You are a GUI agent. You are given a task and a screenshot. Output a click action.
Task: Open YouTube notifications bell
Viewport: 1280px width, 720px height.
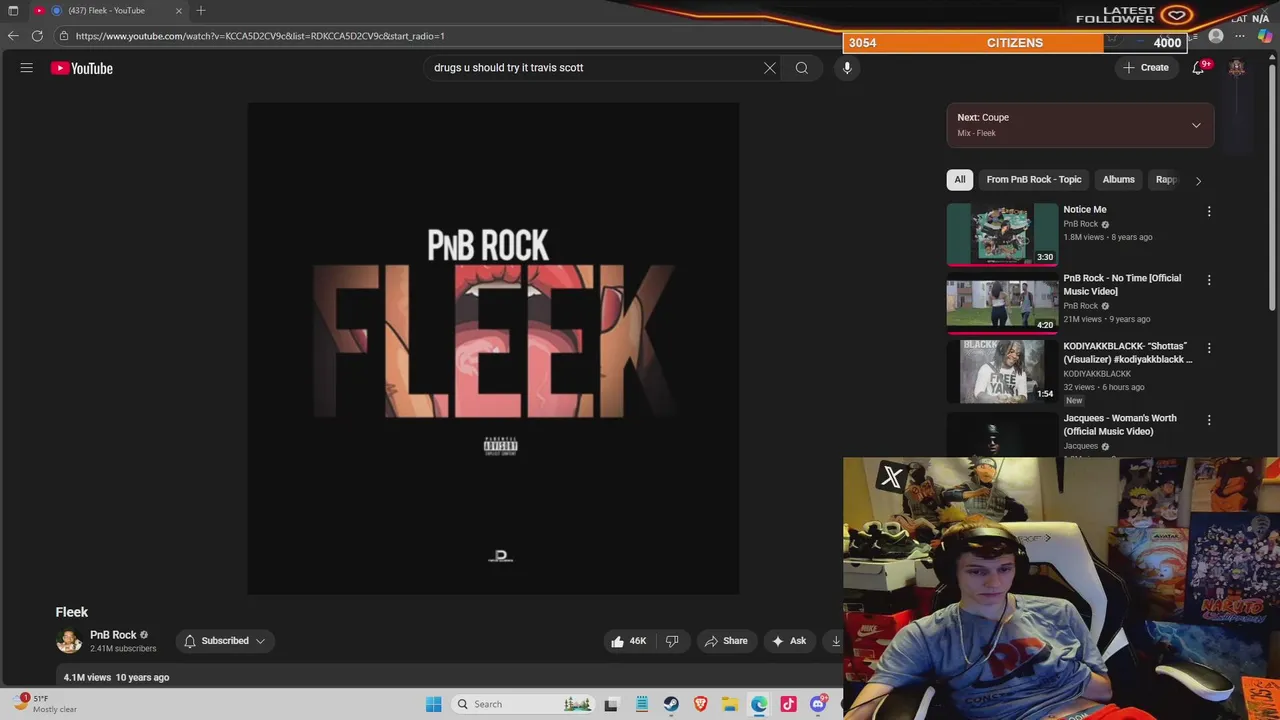(1198, 68)
